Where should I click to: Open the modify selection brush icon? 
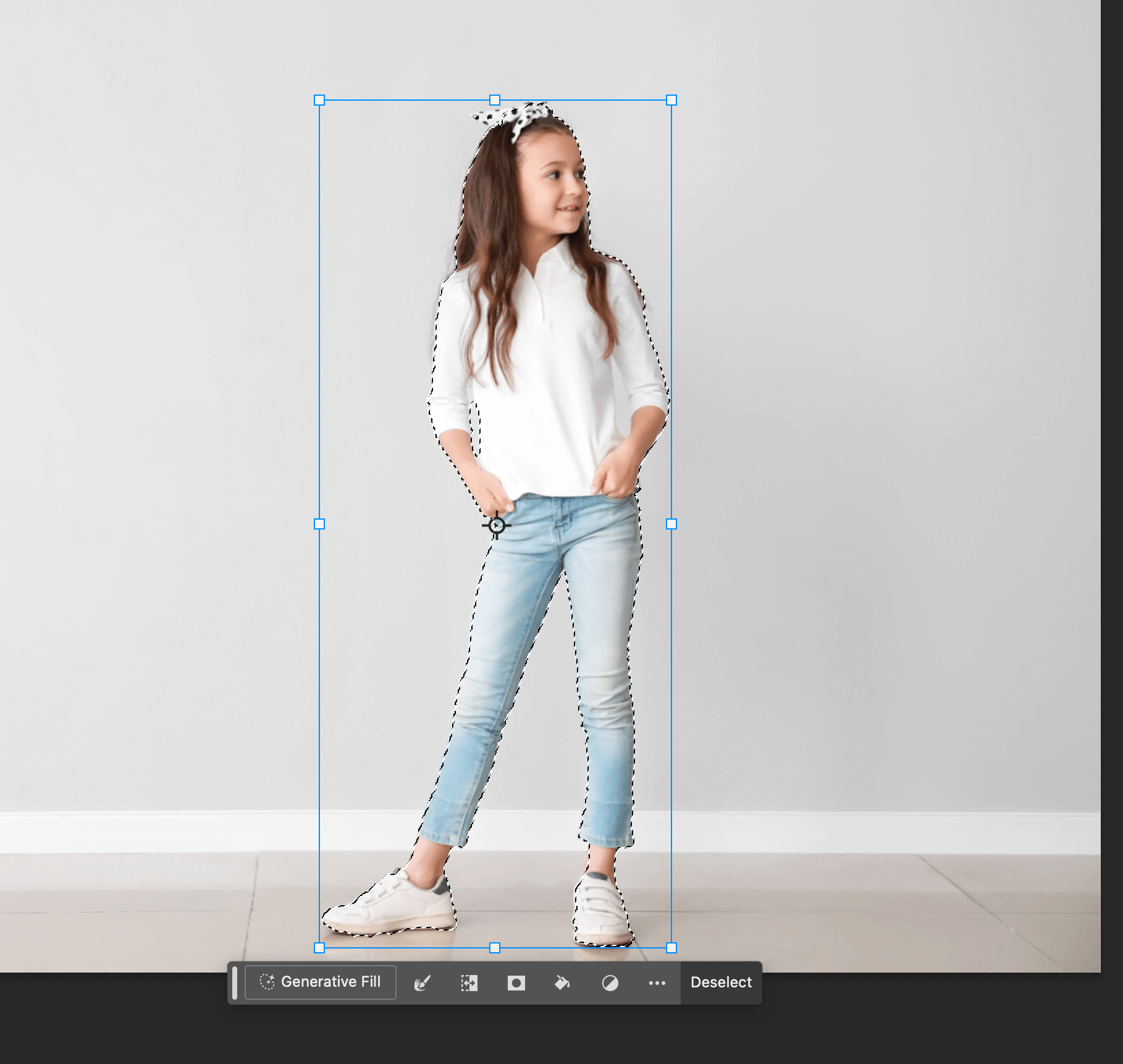(422, 982)
